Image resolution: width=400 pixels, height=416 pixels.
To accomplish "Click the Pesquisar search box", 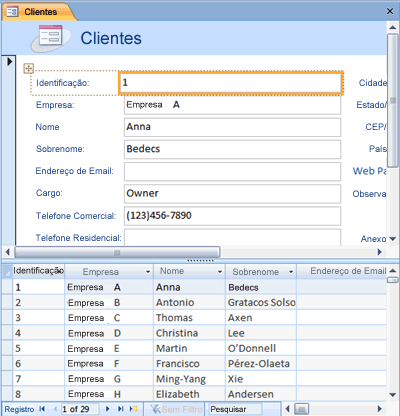I will click(235, 409).
